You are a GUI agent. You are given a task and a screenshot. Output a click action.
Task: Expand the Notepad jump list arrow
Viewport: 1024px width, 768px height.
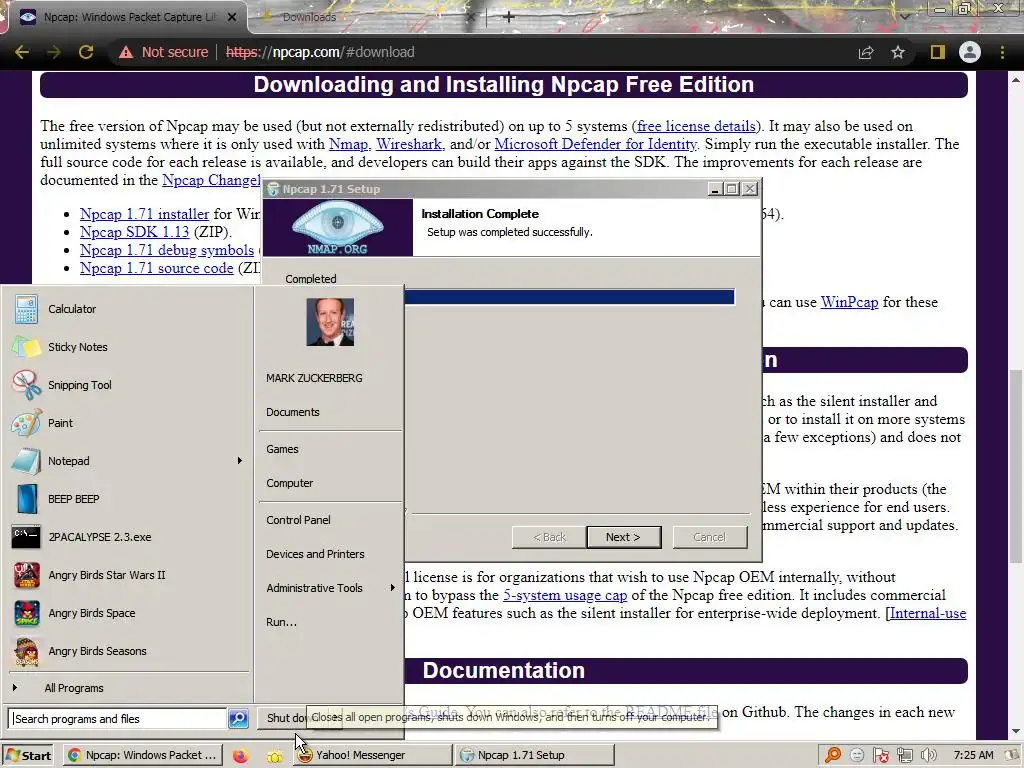point(240,461)
